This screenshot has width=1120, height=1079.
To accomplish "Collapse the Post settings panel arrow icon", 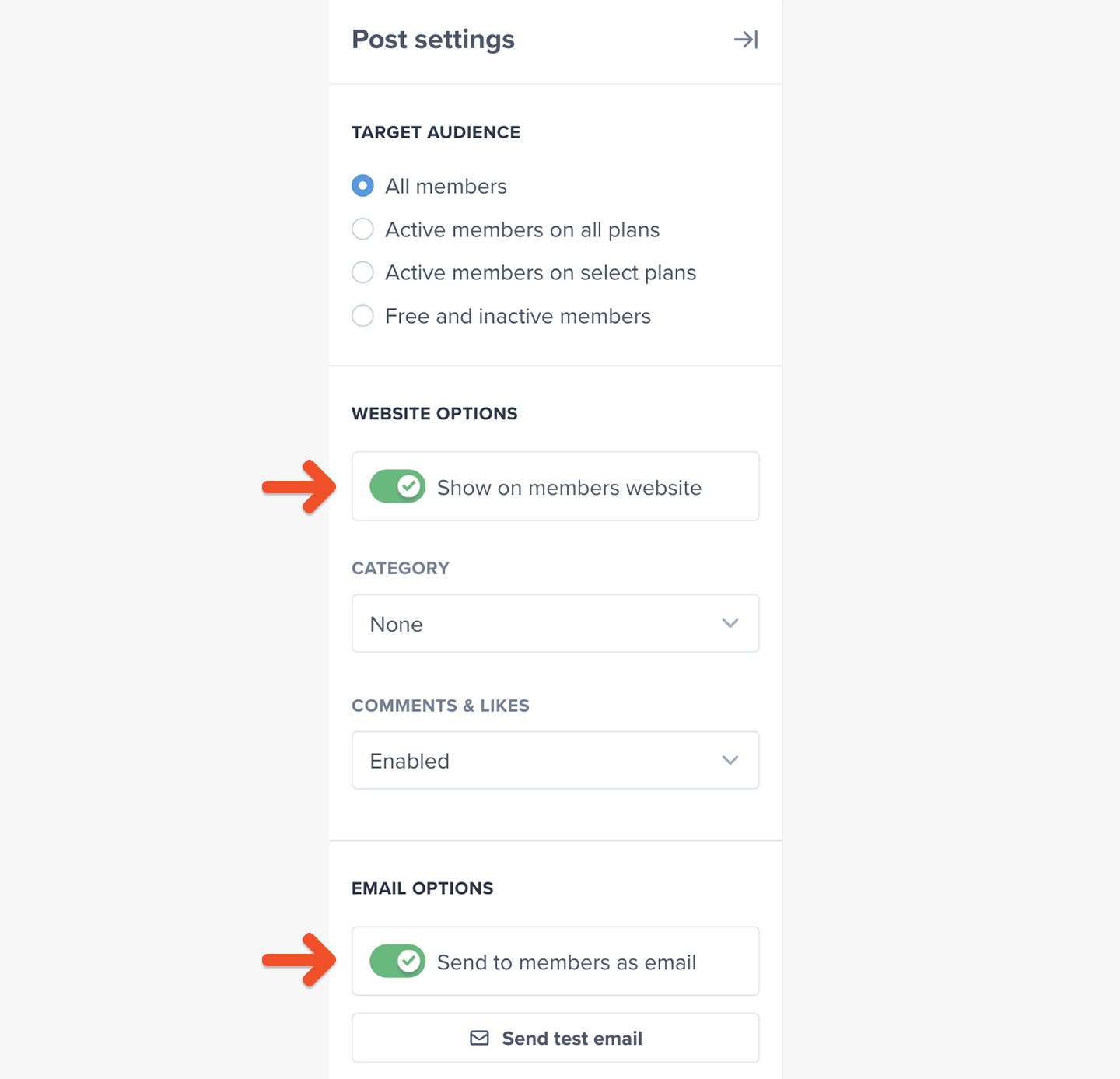I will tap(745, 40).
